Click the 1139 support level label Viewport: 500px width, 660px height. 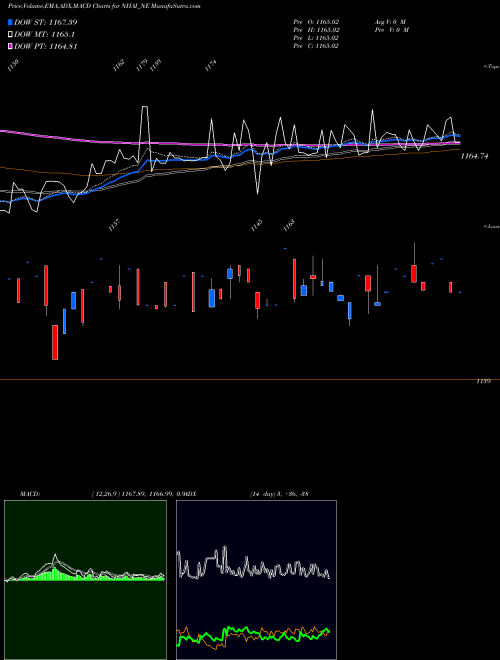(483, 381)
